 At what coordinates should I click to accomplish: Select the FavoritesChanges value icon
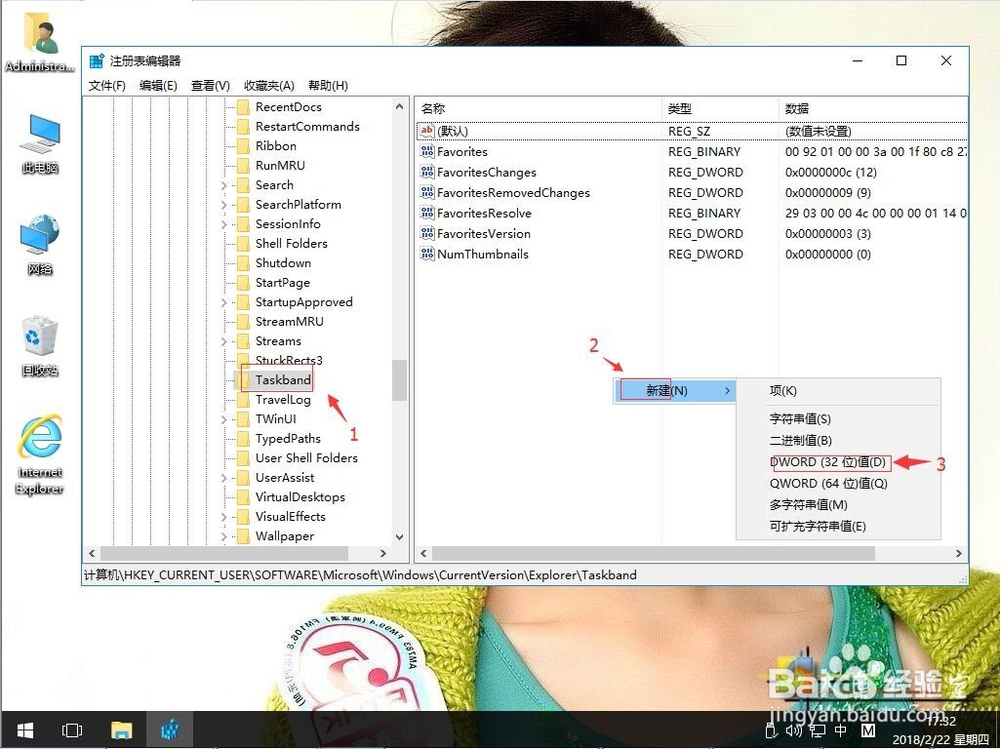click(427, 172)
